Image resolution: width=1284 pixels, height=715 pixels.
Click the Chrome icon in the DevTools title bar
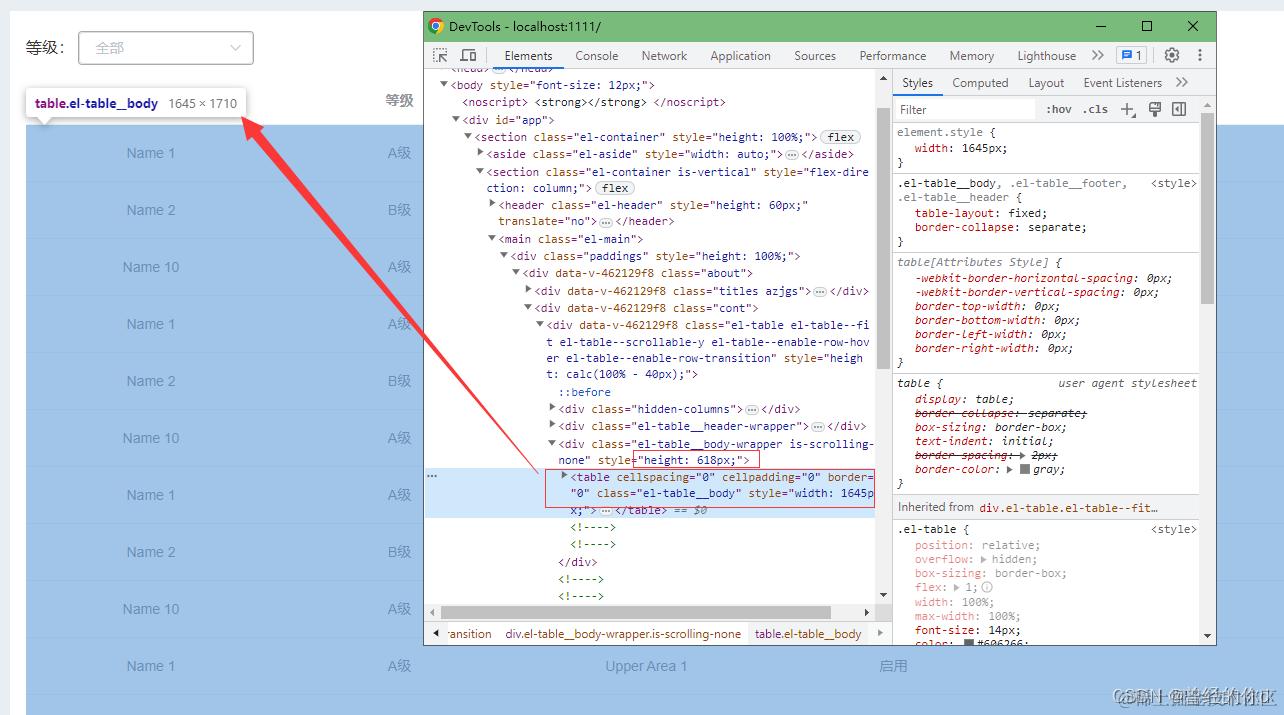point(436,26)
